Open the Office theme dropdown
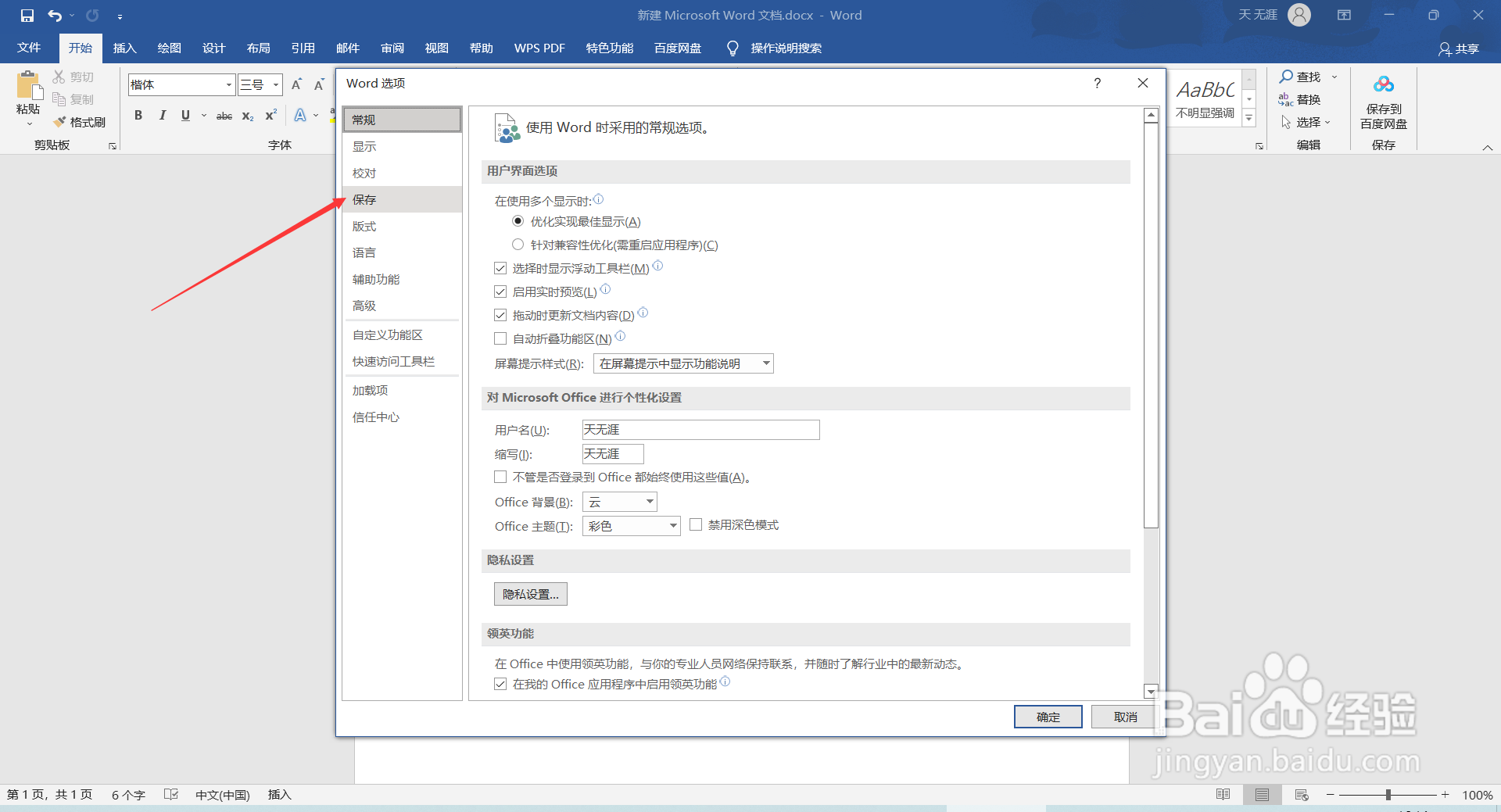The image size is (1501, 812). click(632, 526)
